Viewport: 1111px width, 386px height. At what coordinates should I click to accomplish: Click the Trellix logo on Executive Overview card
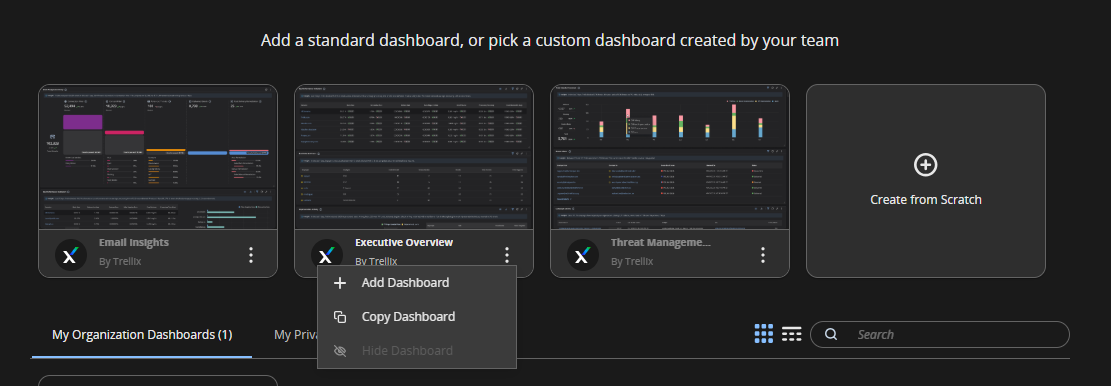click(x=327, y=255)
